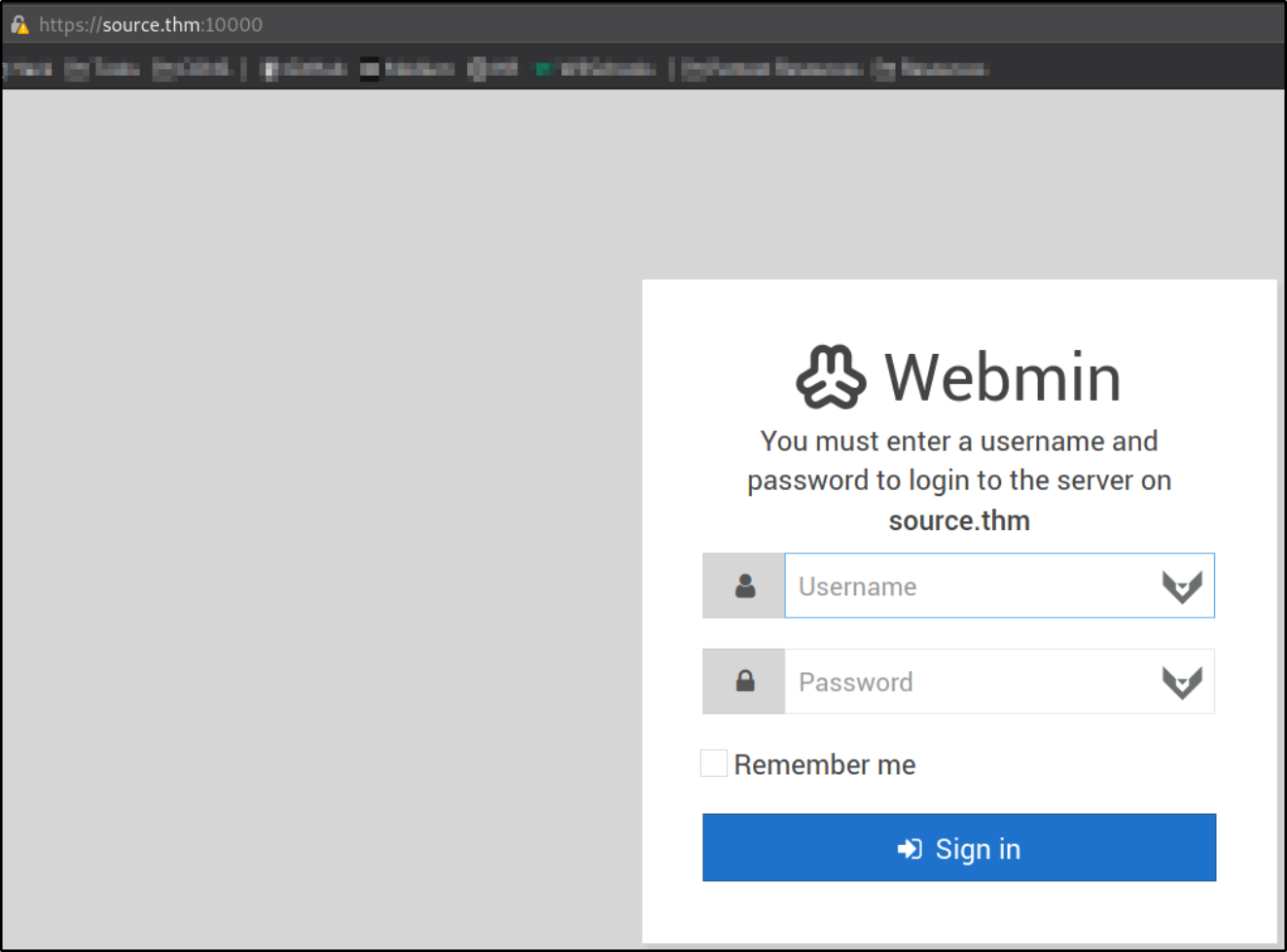Click the password manager icon in Username field

(x=1182, y=586)
